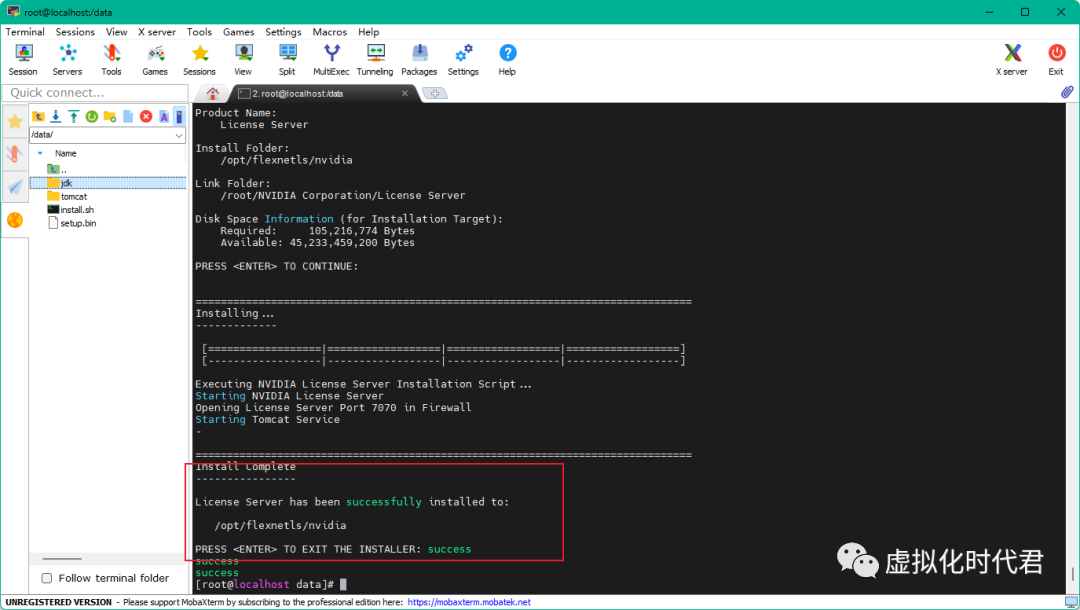Click the download arrow icon in the SFTP toolbar
Image resolution: width=1080 pixels, height=610 pixels.
pos(56,117)
